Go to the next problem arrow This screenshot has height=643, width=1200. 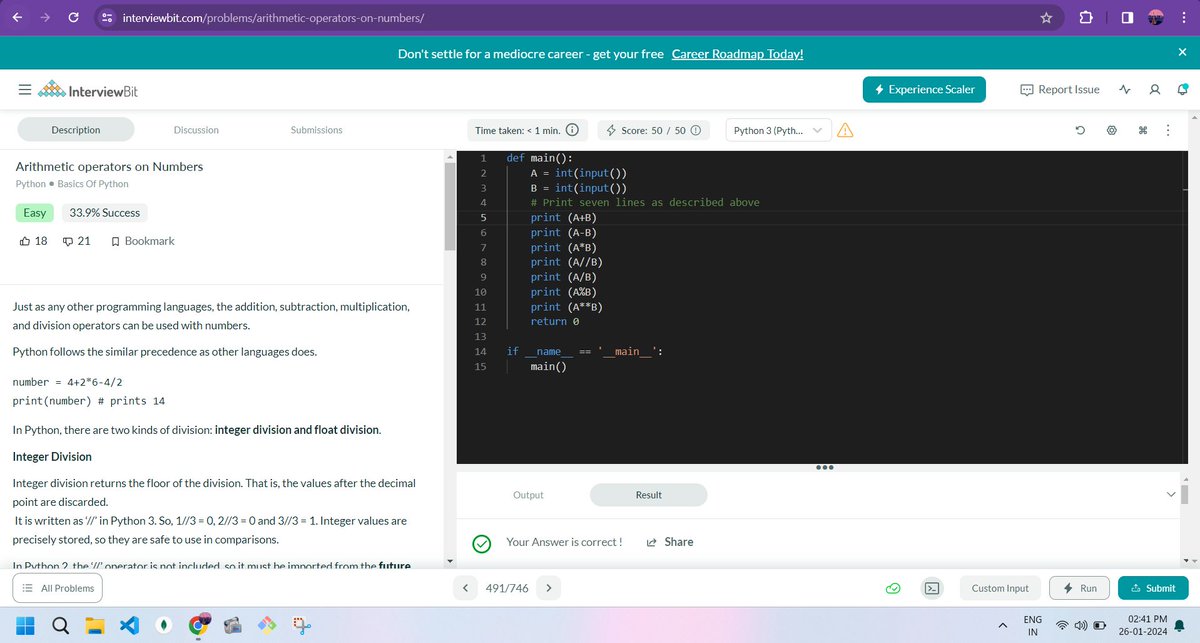point(548,588)
